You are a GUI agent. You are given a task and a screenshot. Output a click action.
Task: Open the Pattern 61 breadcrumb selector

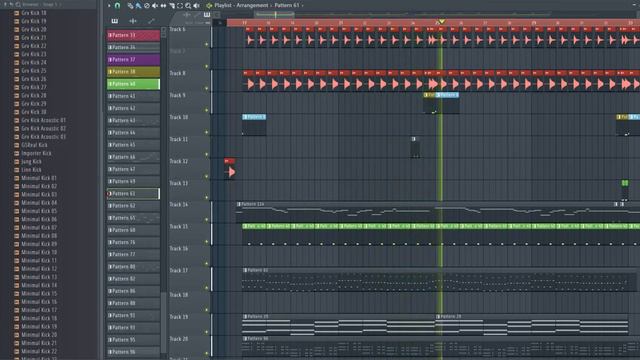(287, 6)
